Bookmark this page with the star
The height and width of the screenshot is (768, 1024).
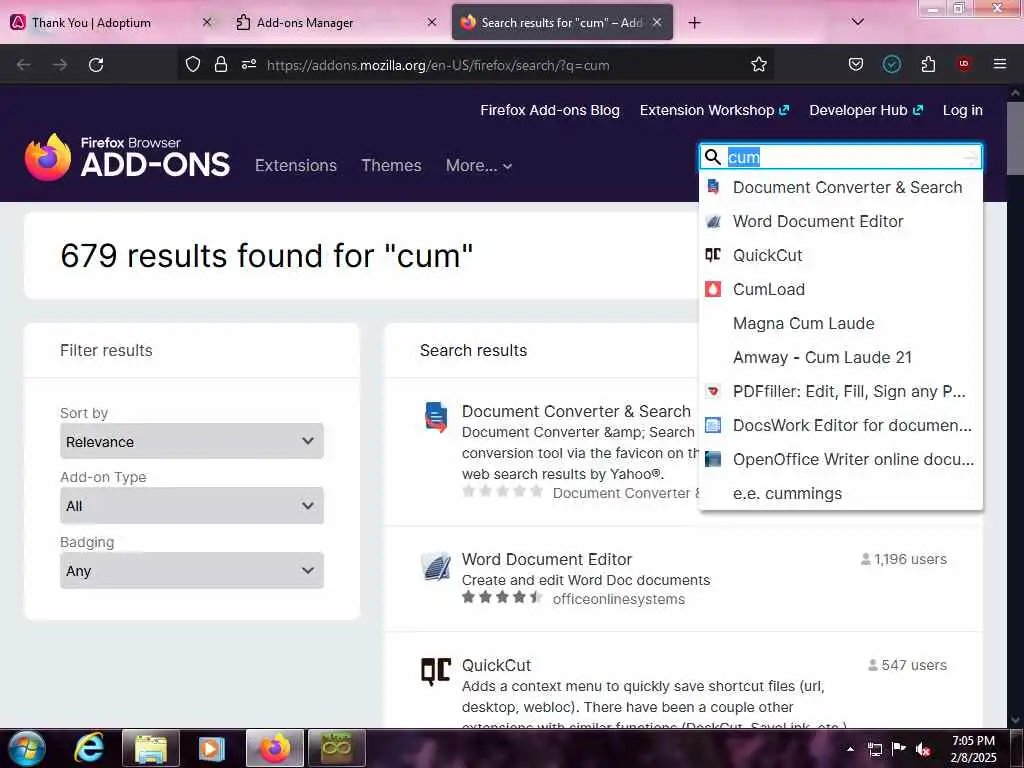click(758, 64)
